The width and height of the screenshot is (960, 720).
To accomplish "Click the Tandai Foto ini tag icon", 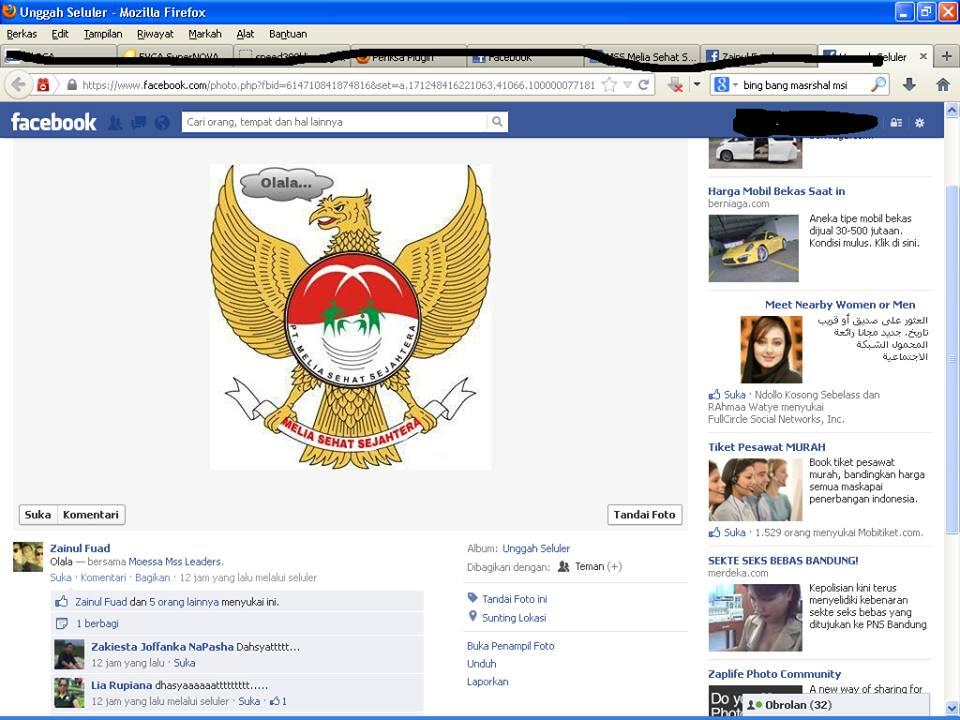I will click(x=472, y=598).
